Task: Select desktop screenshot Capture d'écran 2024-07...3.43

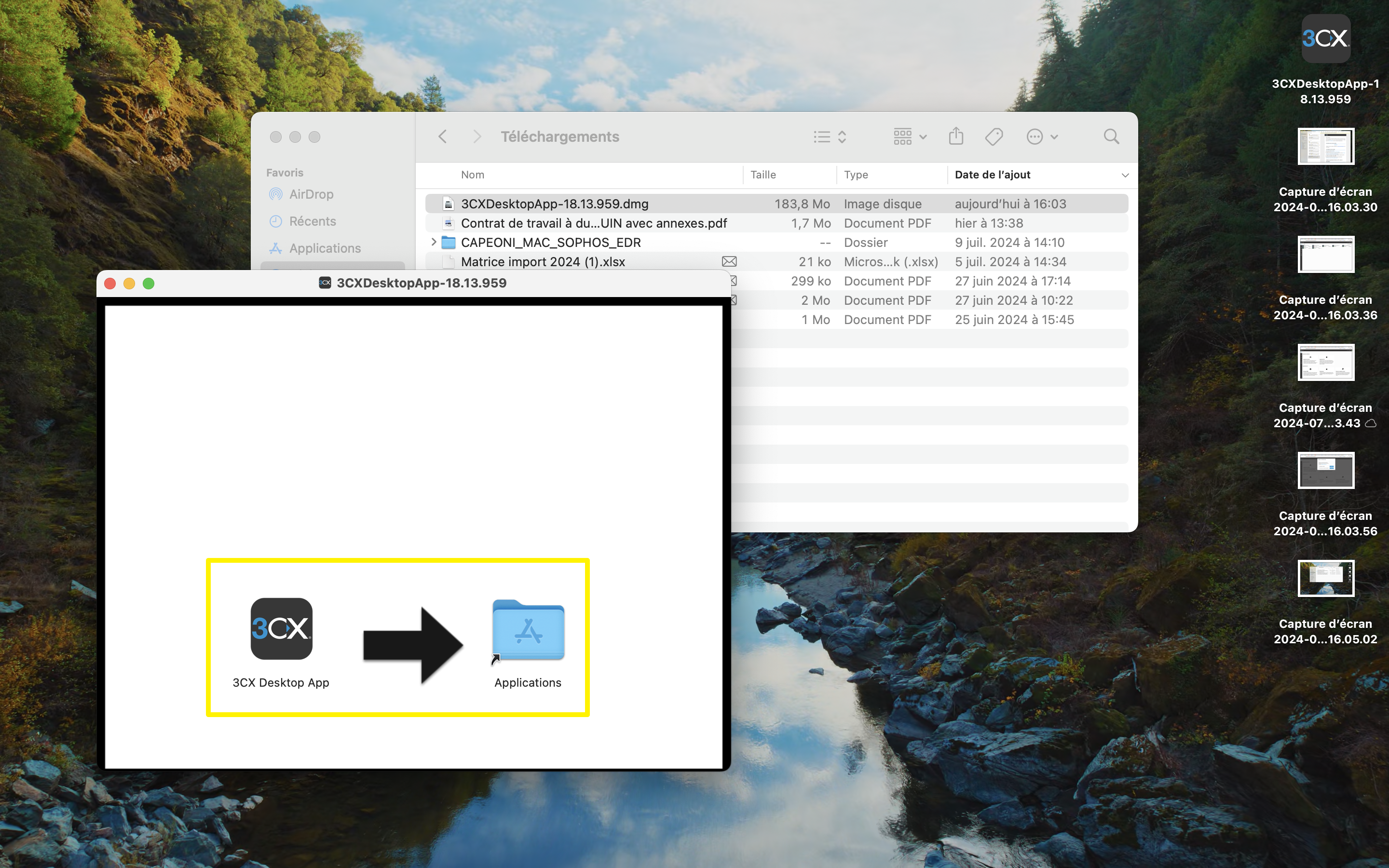Action: click(x=1326, y=362)
